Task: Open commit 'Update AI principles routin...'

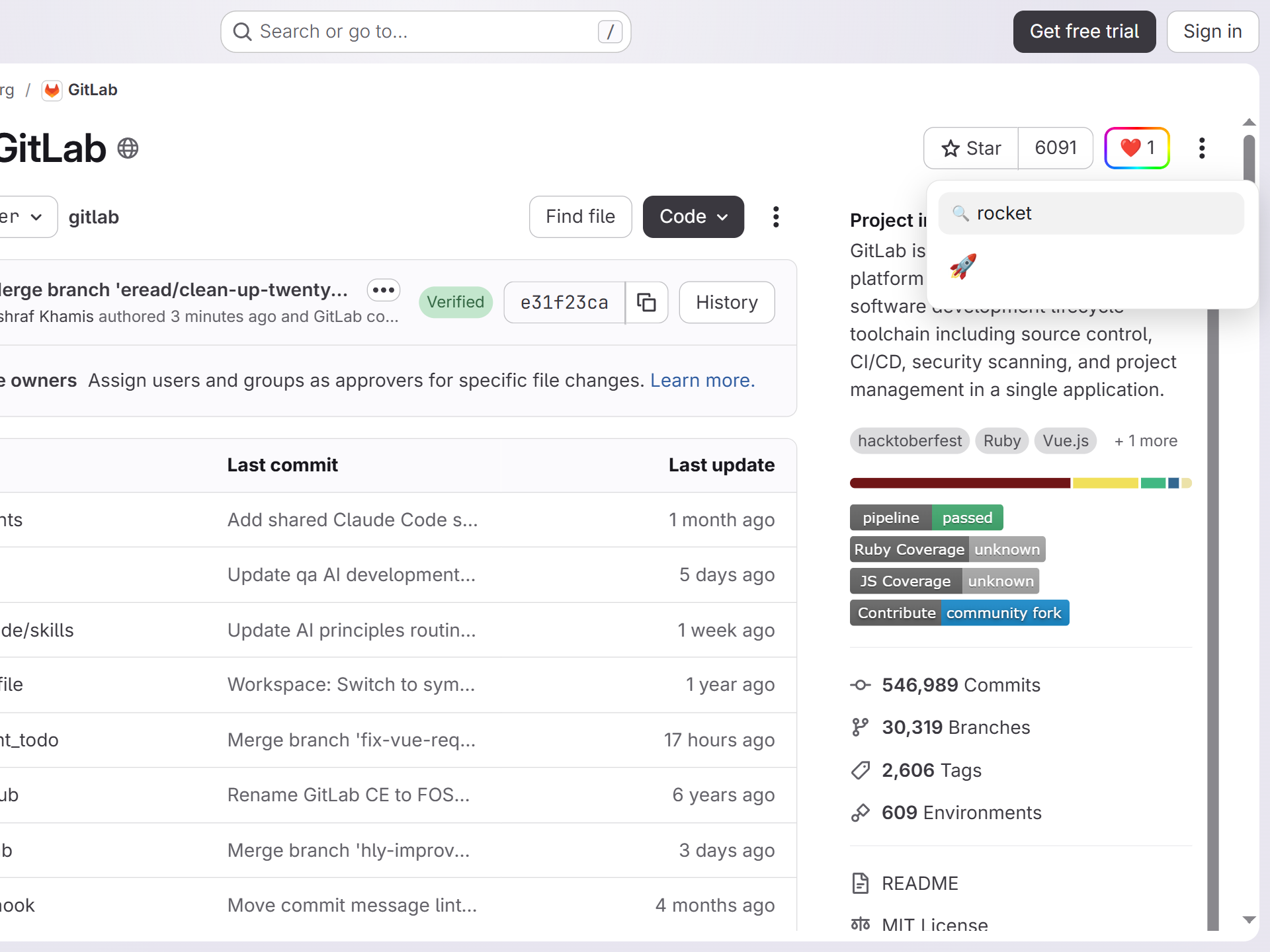Action: [x=351, y=630]
